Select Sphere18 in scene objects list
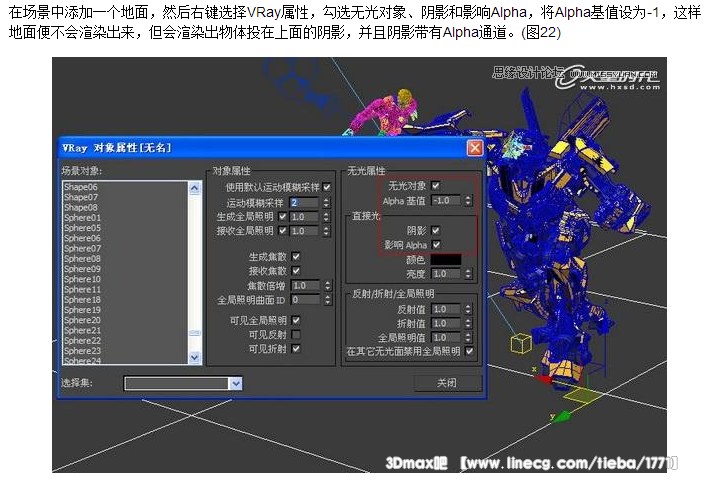This screenshot has width=707, height=480. point(83,300)
